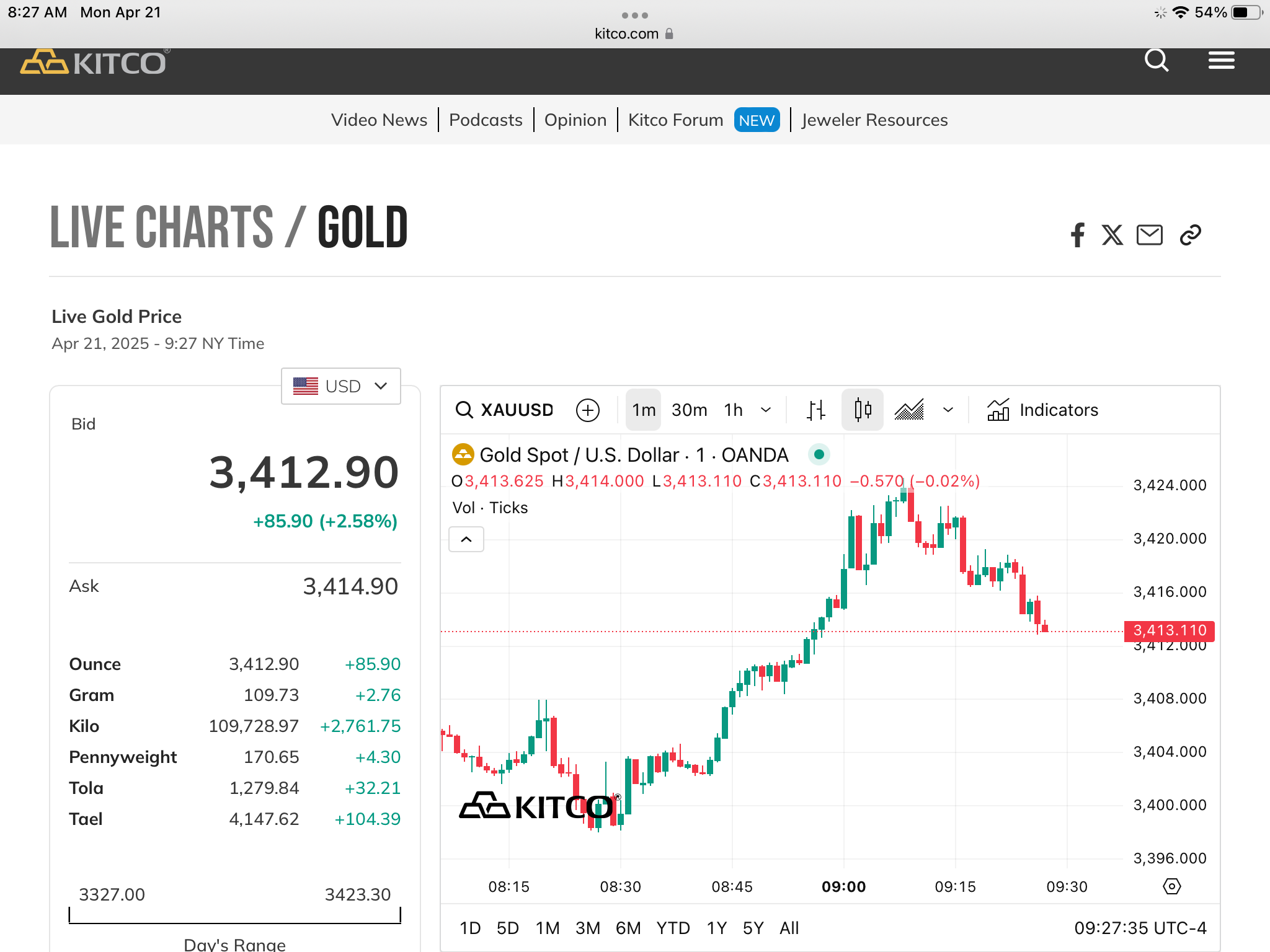Set chart range to 5D
The width and height of the screenshot is (1270, 952).
coord(508,928)
